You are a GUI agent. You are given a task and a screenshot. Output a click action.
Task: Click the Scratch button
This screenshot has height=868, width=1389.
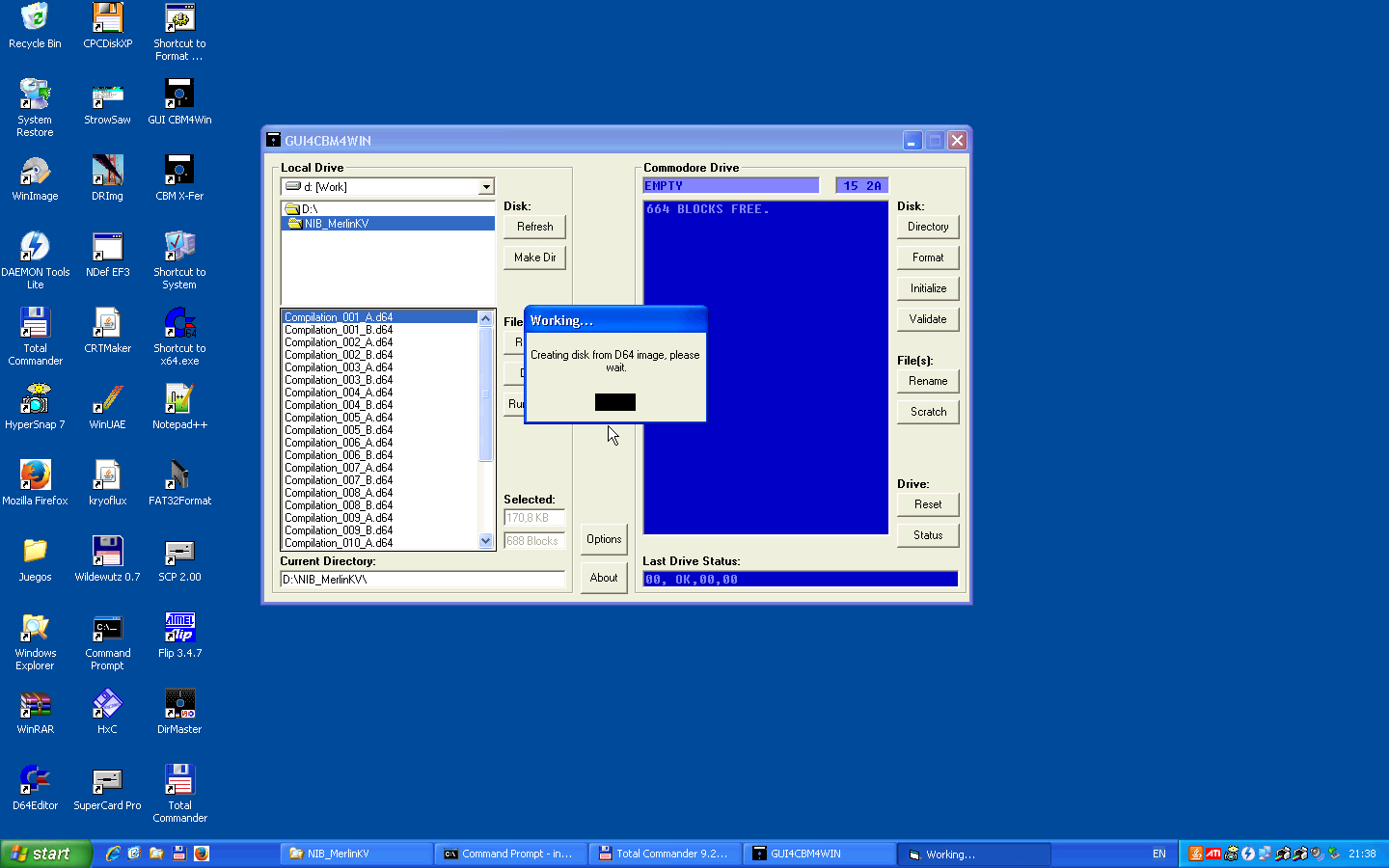coord(928,412)
